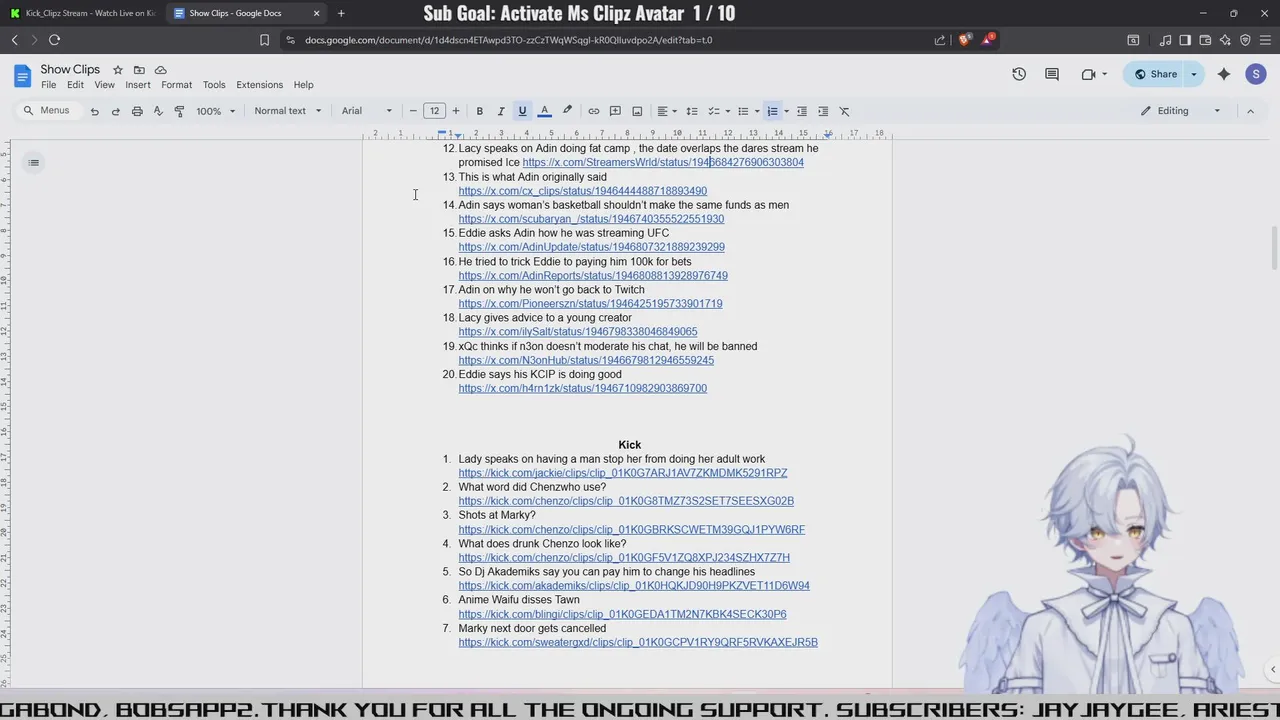Screen dimensions: 1280x720
Task: Print the document with the printer icon
Action: pyautogui.click(x=137, y=111)
